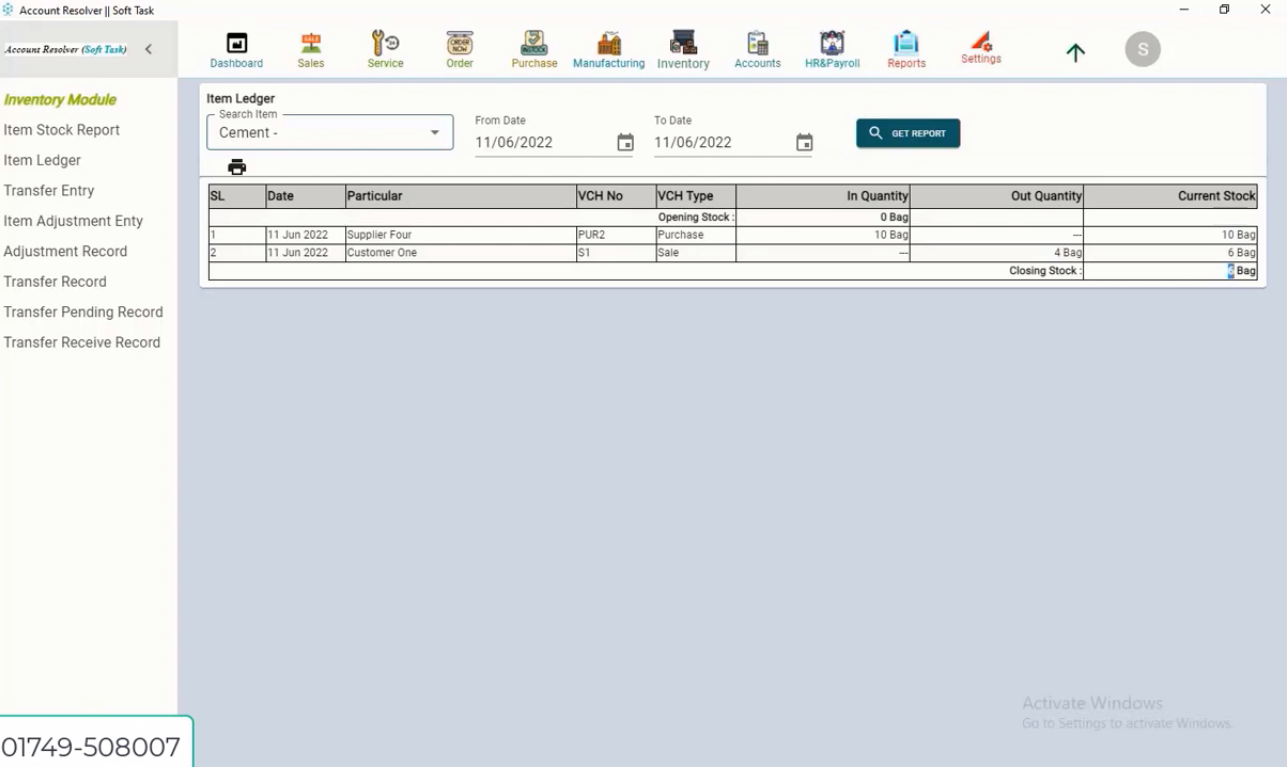Select the Manufacturing module icon
Viewport: 1287px width, 767px height.
(608, 48)
